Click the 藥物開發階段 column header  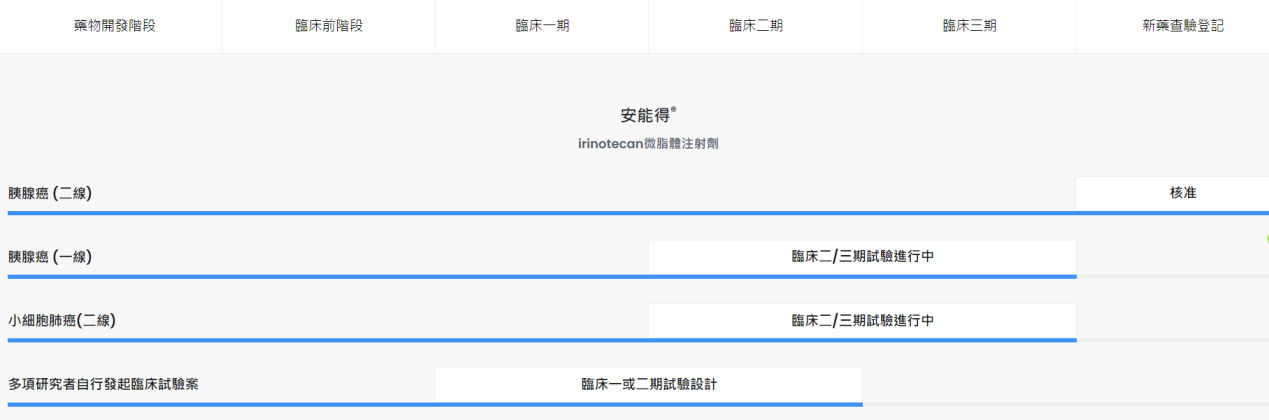point(115,26)
